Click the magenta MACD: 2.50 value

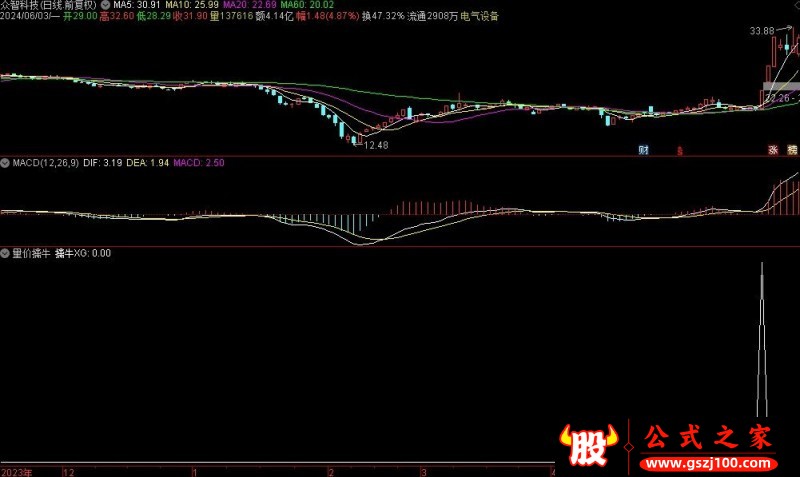click(x=199, y=163)
